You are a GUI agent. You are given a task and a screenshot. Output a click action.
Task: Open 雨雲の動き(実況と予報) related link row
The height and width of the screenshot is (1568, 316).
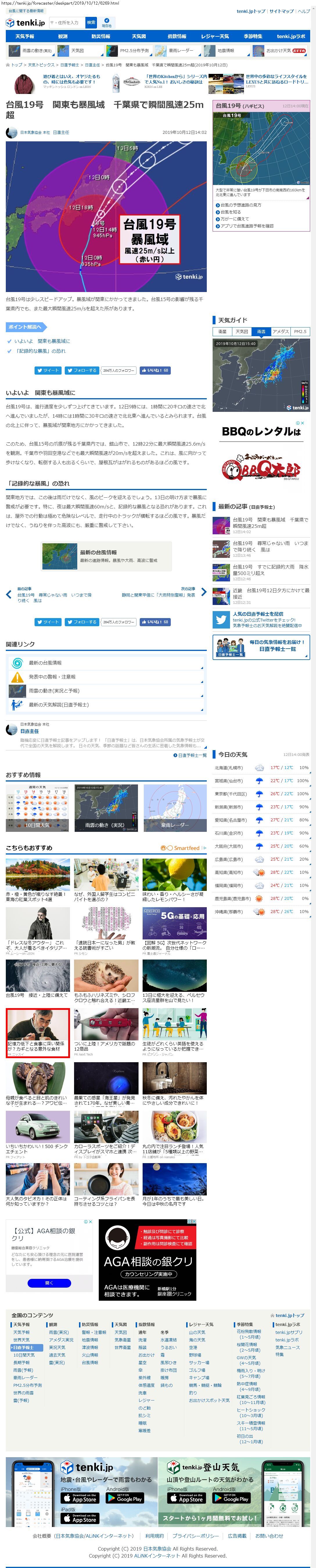106,691
